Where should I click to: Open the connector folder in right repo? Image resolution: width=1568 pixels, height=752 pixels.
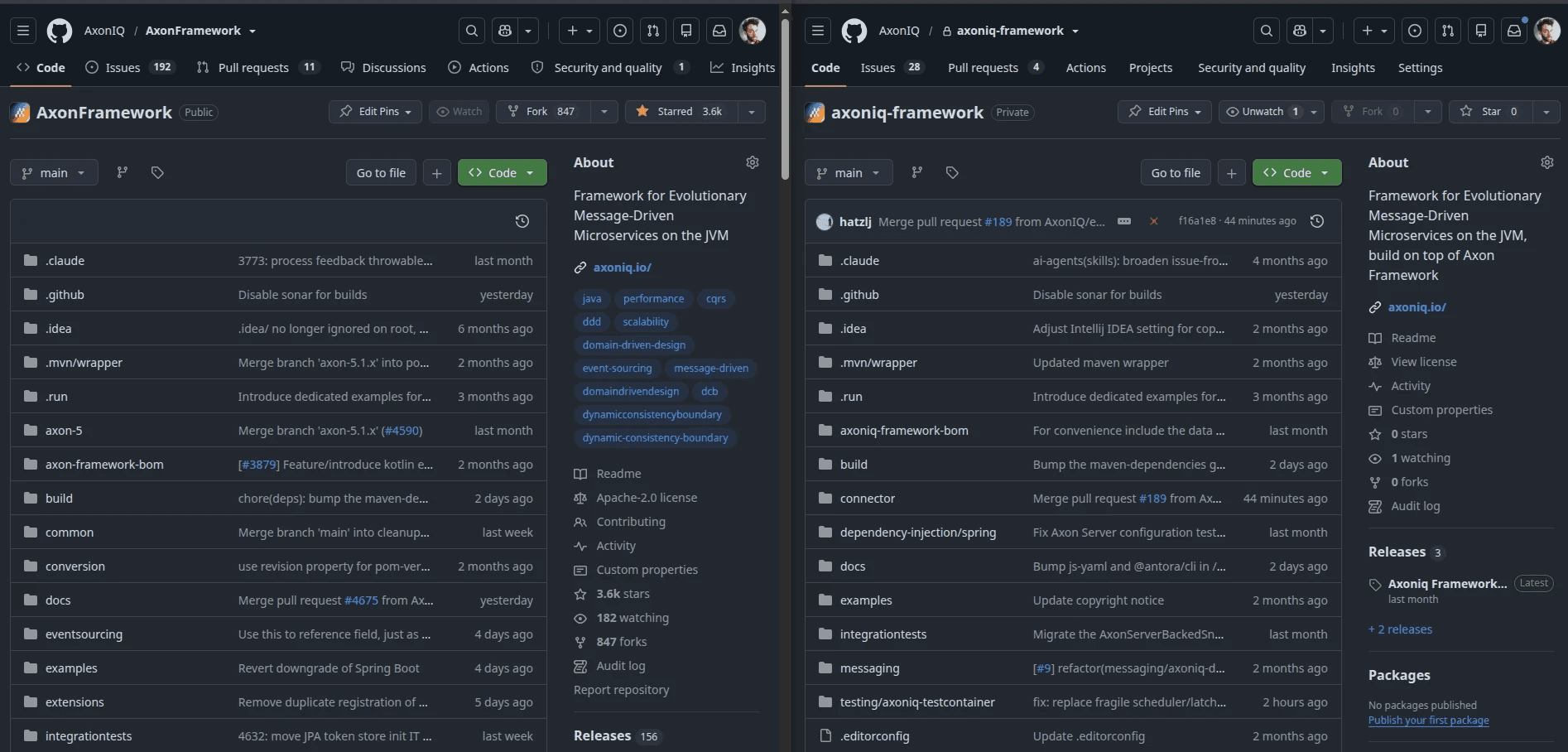tap(868, 499)
